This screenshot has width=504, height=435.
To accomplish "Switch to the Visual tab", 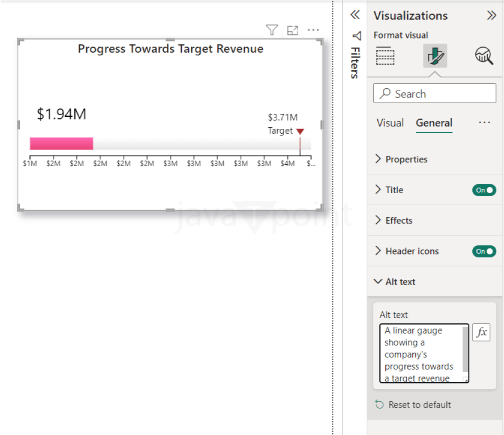I will (x=390, y=123).
